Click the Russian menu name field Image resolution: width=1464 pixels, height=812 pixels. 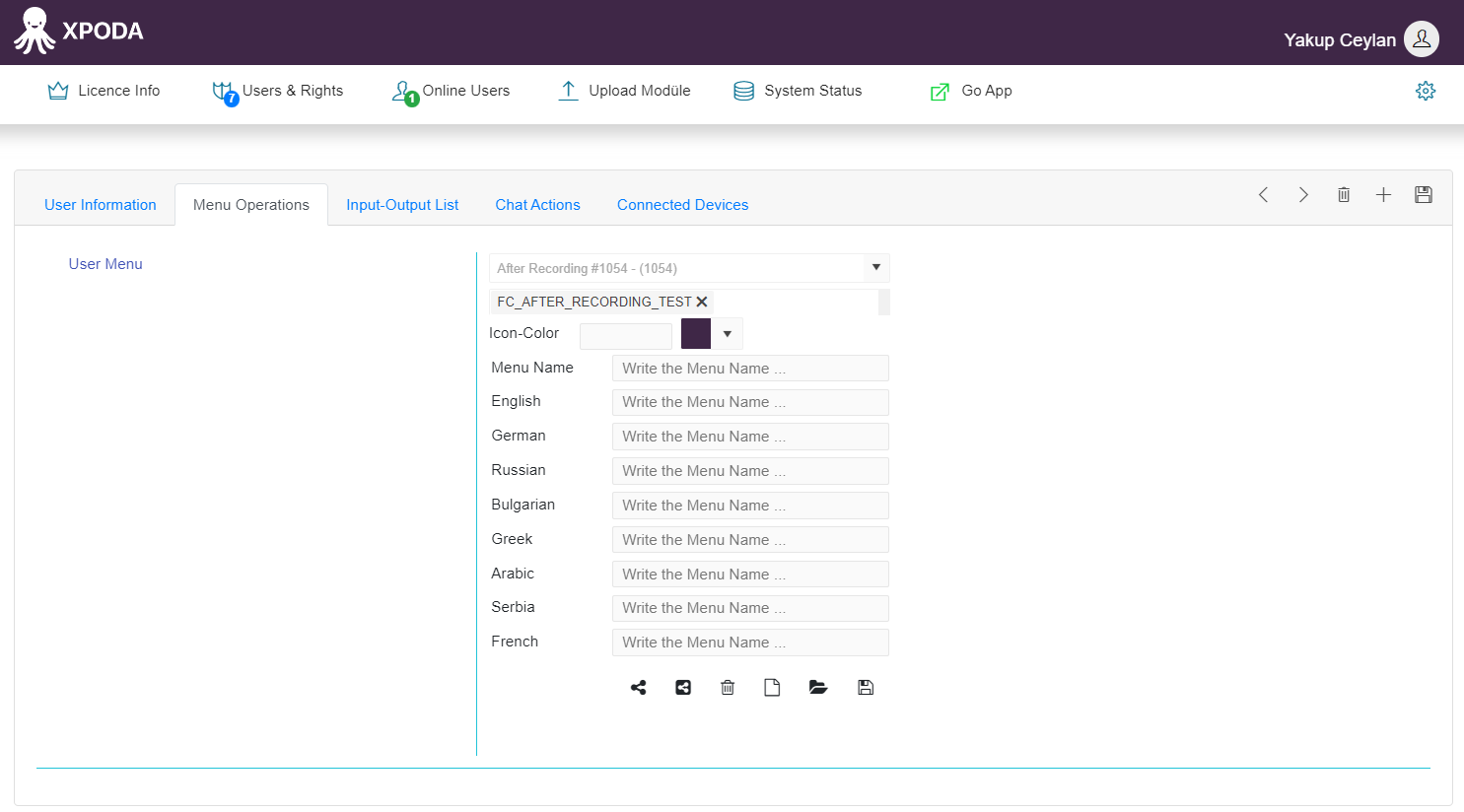tap(750, 471)
